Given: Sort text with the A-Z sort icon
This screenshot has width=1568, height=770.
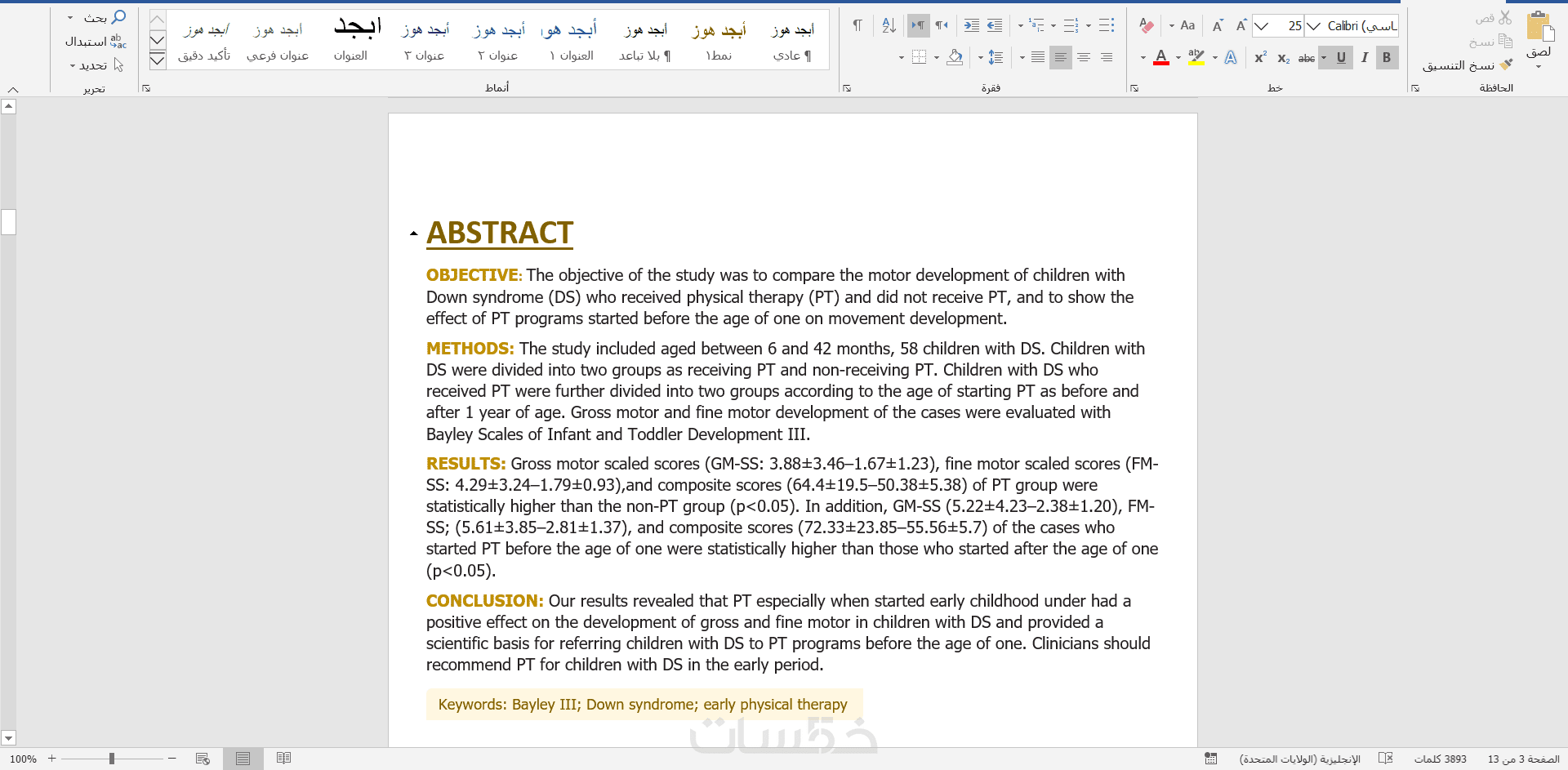Looking at the screenshot, I should (x=889, y=25).
